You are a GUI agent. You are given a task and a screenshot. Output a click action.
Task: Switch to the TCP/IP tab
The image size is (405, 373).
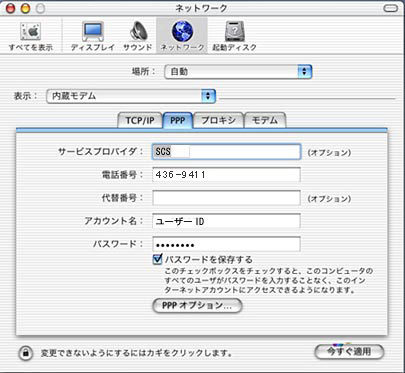(140, 120)
